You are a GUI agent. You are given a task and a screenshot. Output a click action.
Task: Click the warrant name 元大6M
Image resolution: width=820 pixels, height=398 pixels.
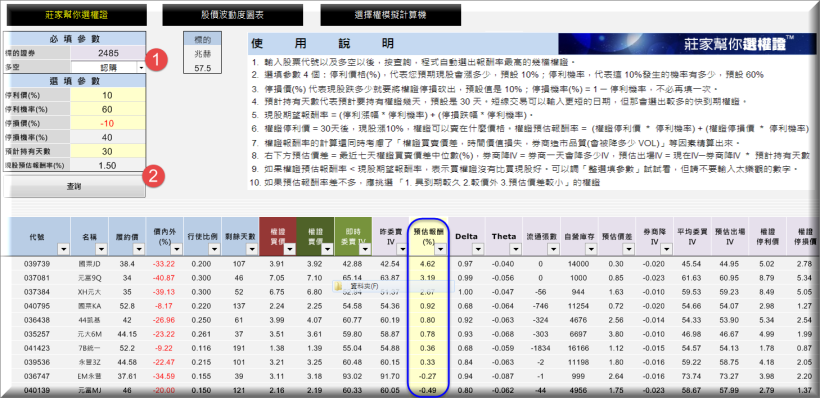pyautogui.click(x=89, y=333)
